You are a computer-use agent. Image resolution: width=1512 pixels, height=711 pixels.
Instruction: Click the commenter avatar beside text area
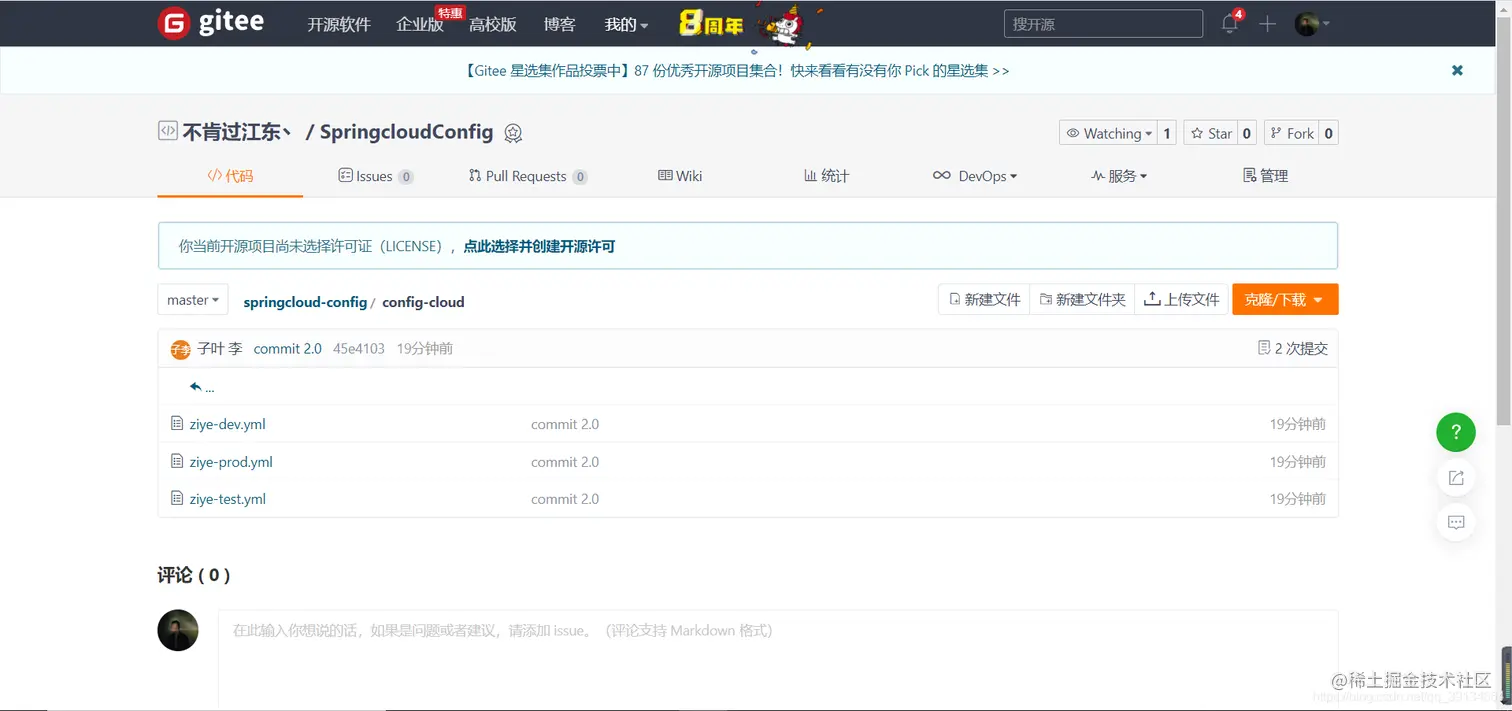pos(178,631)
